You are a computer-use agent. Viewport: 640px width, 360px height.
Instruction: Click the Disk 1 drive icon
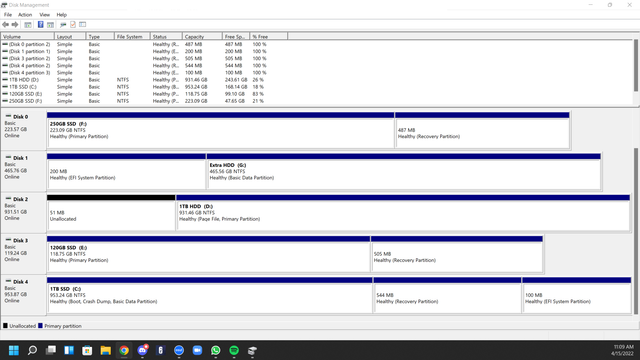8,158
